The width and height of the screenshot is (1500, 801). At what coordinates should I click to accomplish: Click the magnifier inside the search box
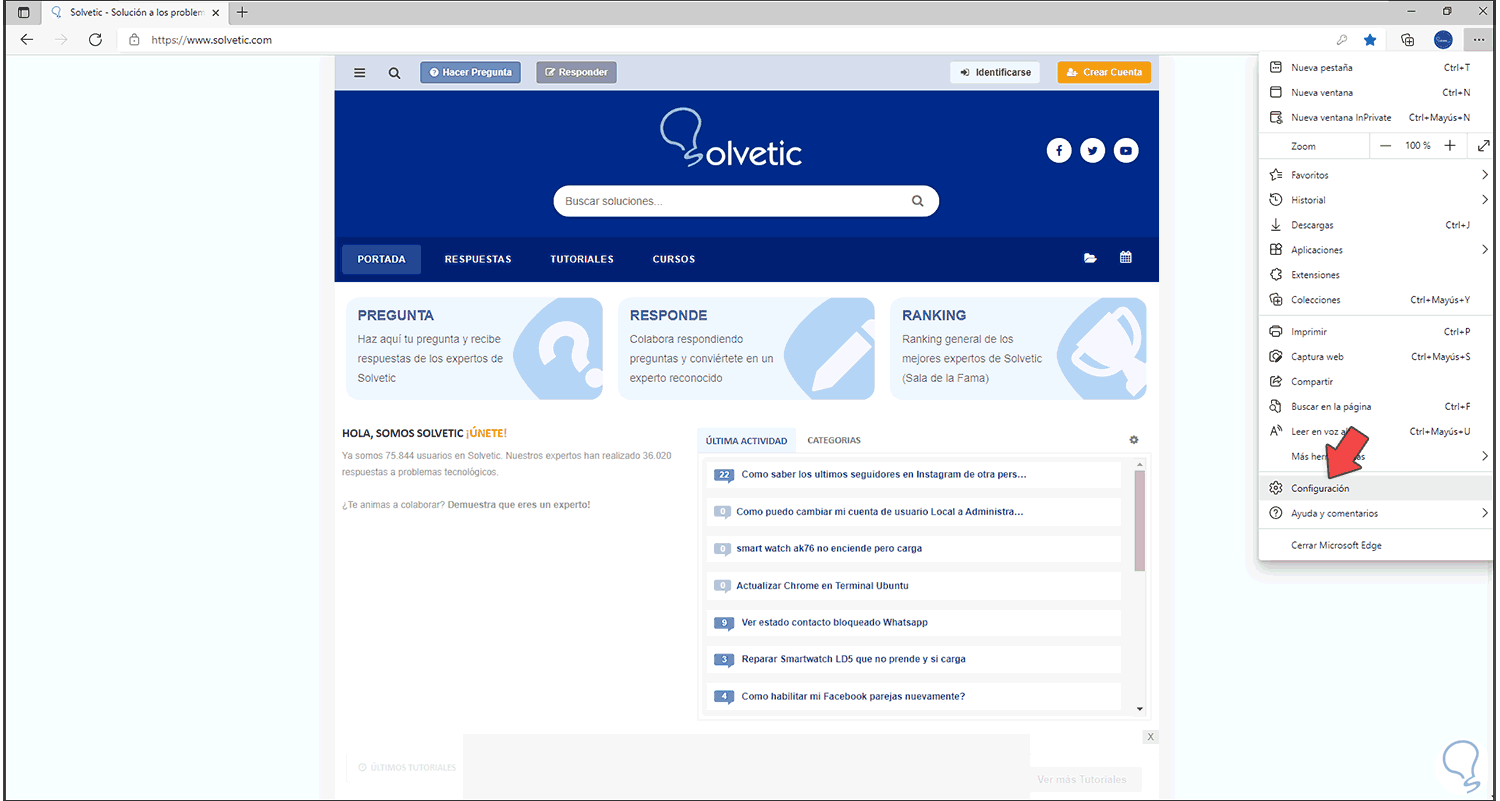(918, 201)
